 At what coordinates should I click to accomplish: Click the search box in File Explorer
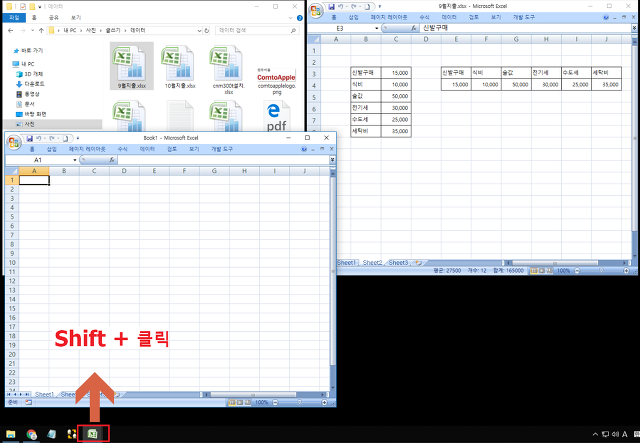257,31
